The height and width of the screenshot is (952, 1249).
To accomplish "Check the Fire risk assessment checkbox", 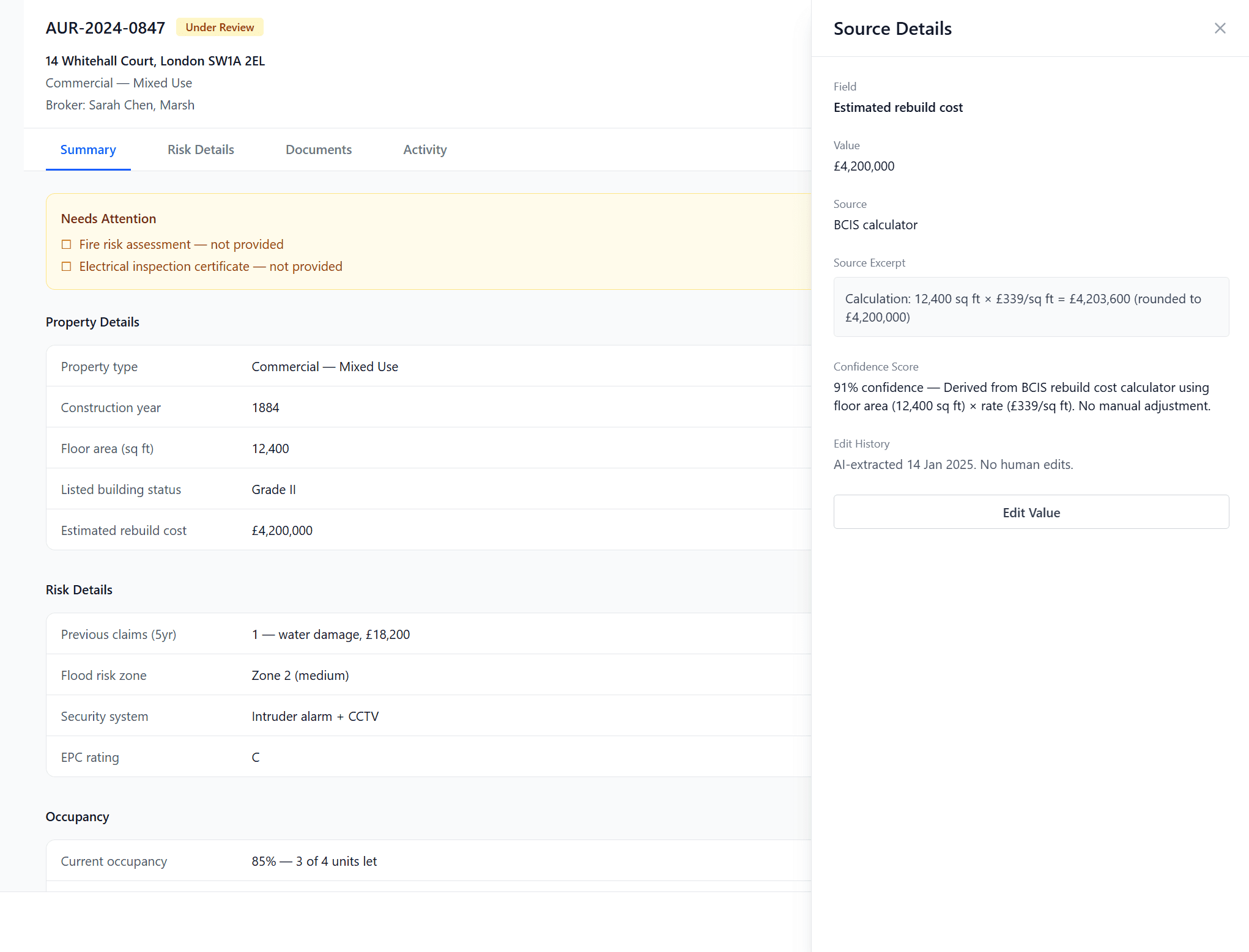I will (x=67, y=245).
